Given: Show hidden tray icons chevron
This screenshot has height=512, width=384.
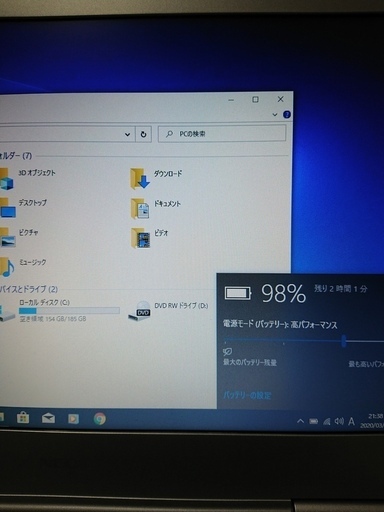Looking at the screenshot, I should [300, 421].
